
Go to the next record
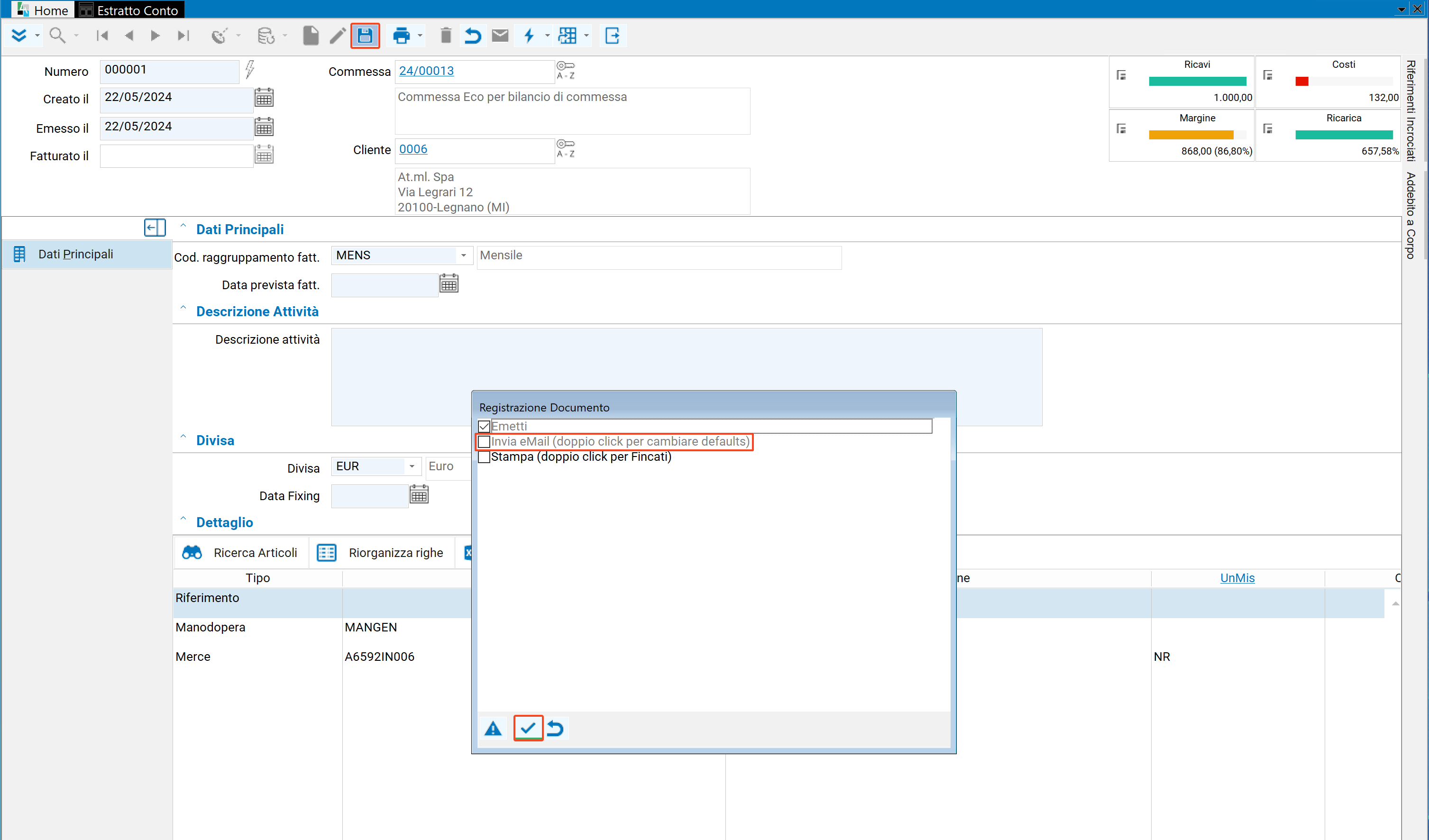155,36
